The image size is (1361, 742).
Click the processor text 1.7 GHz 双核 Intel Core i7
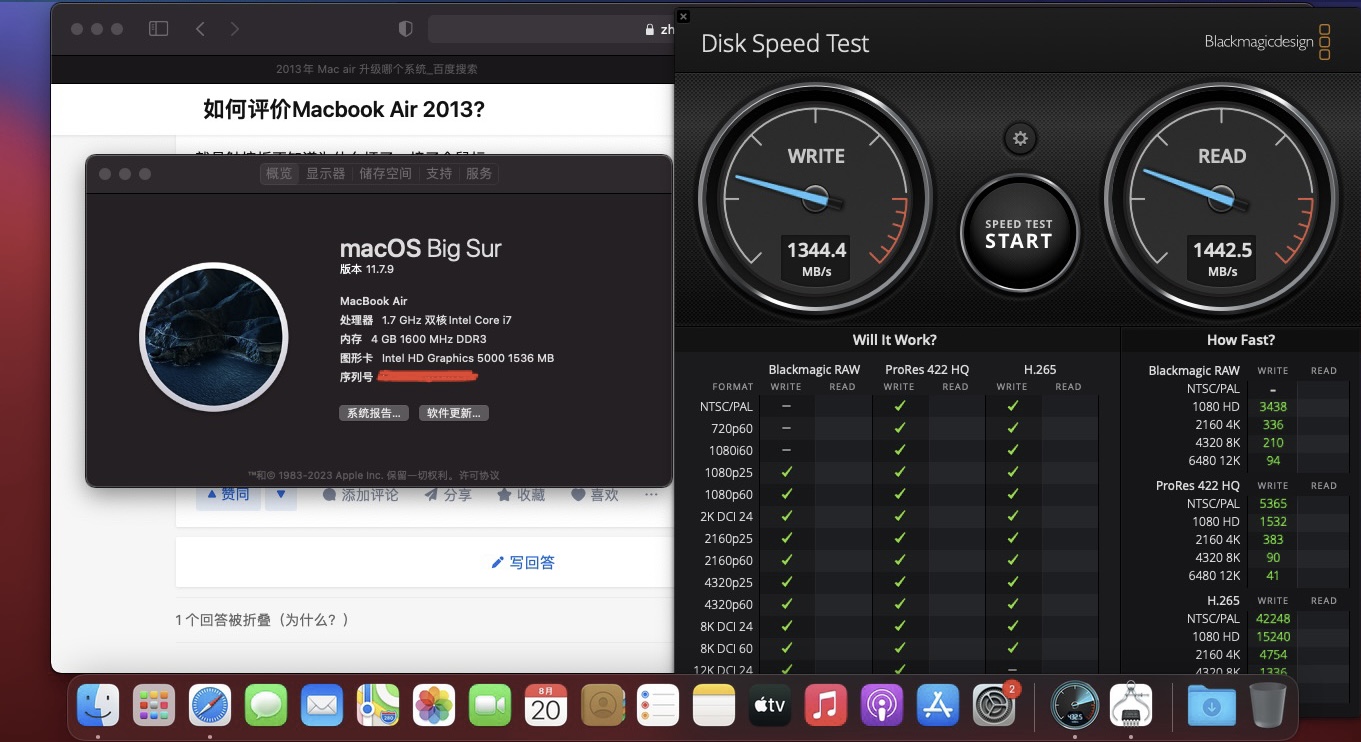[446, 320]
